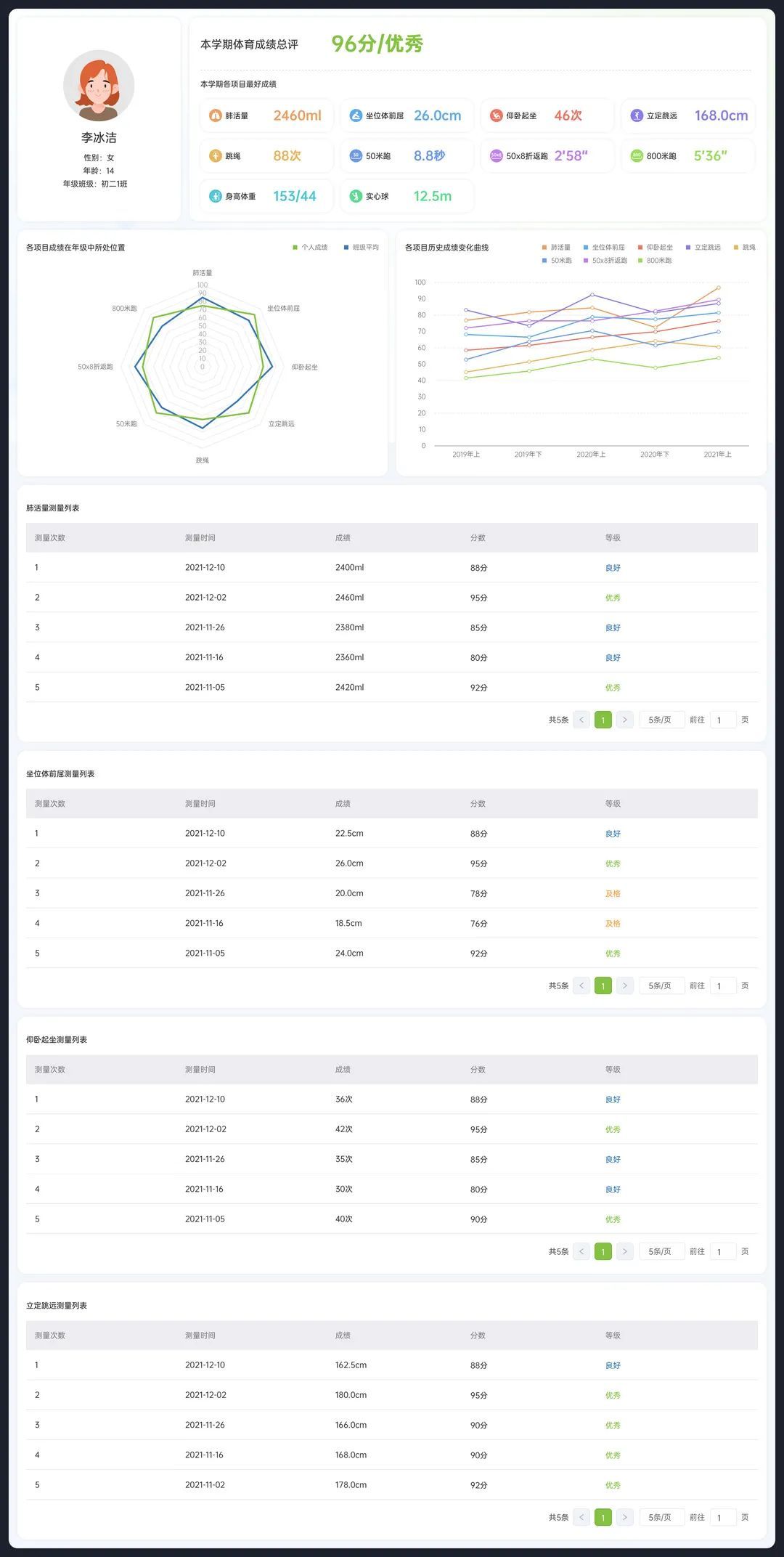Open 5条/页 dropdown in 立定跳远测量列表
The image size is (784, 1557).
661,1517
